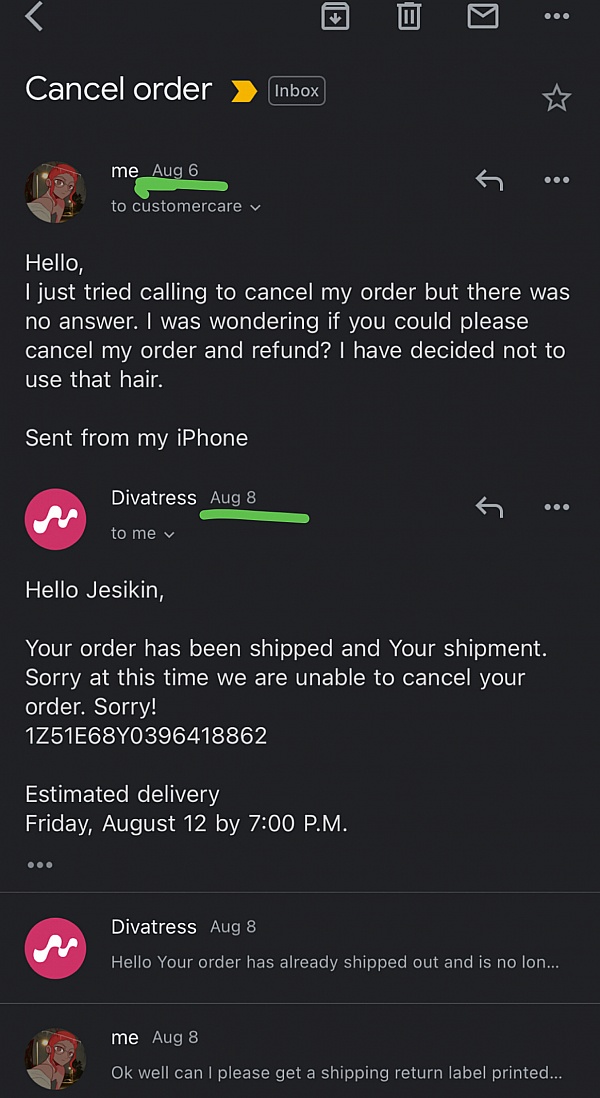The height and width of the screenshot is (1098, 600).
Task: Open more options for Divatress message
Action: click(556, 508)
